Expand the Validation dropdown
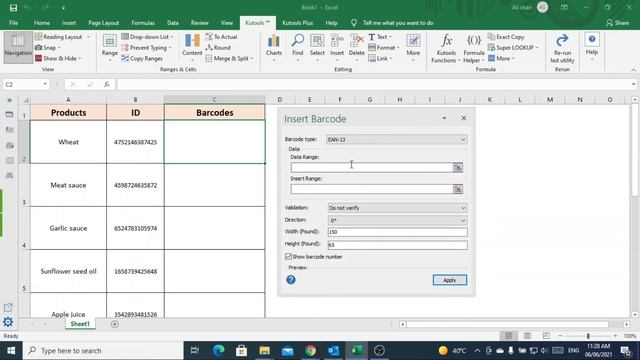 [x=462, y=208]
